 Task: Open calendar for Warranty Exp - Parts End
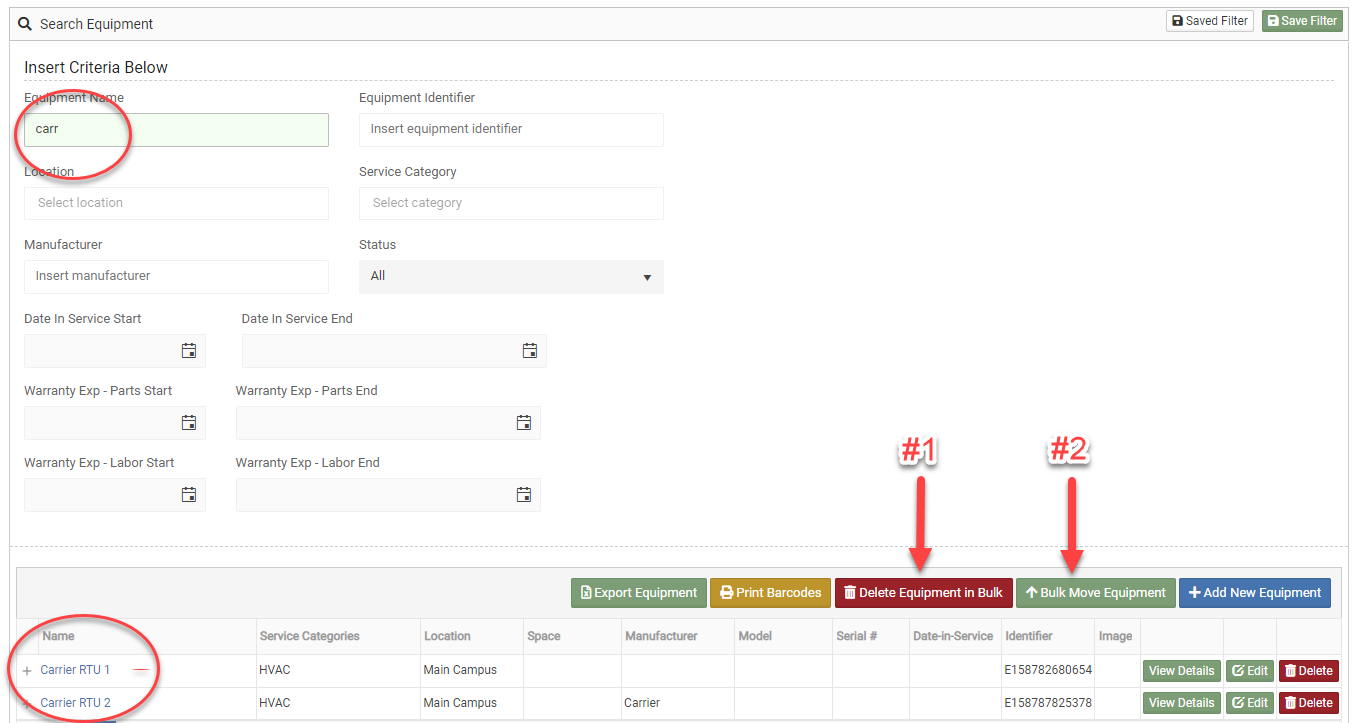pos(523,423)
